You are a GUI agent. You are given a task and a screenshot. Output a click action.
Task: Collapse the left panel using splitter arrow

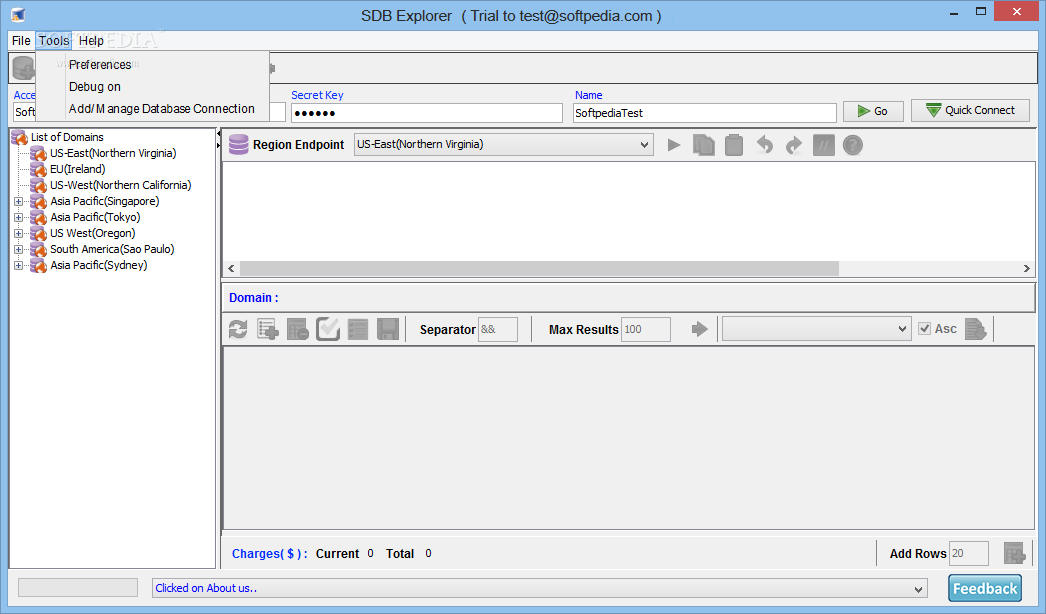tap(218, 134)
